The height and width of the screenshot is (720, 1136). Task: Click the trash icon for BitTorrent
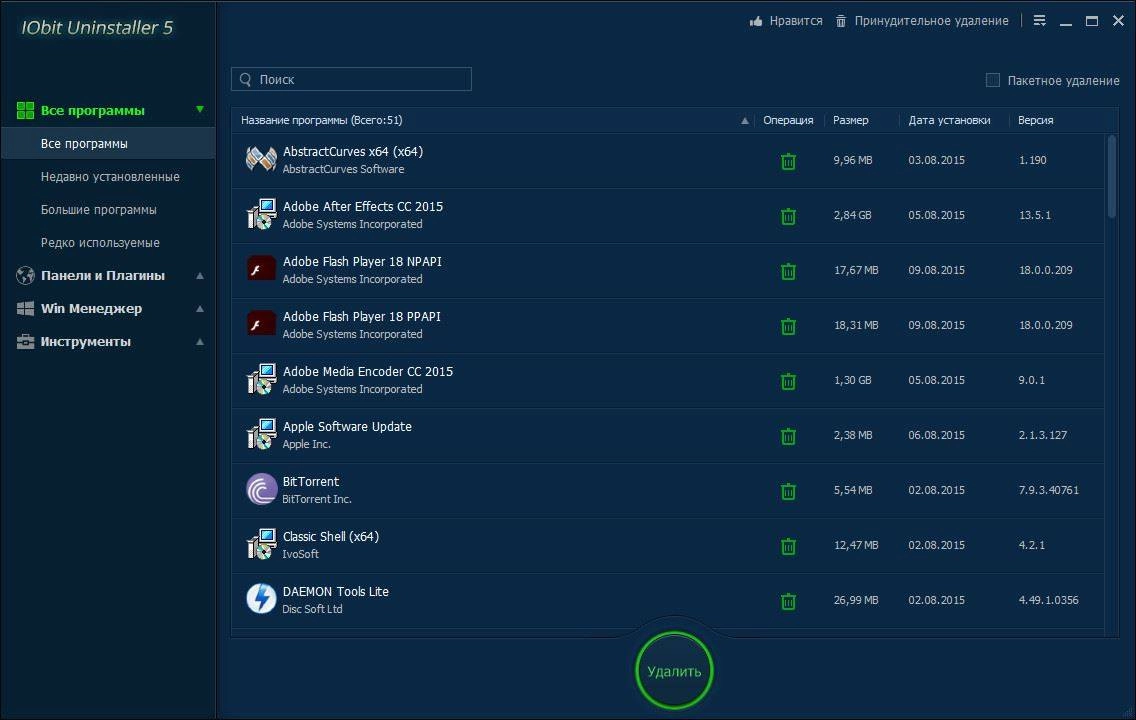[788, 491]
